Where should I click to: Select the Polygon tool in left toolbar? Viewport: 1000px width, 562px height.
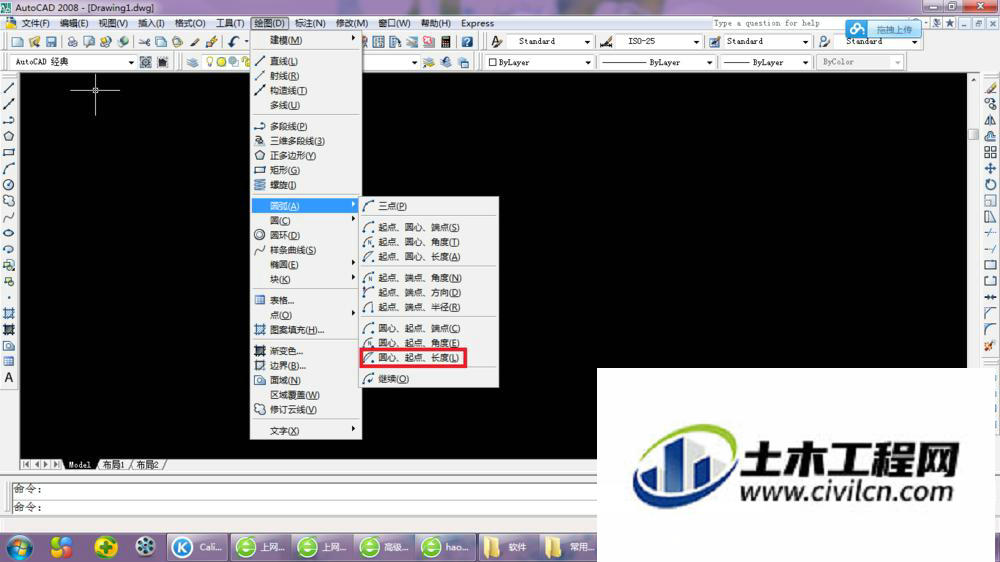tap(9, 136)
